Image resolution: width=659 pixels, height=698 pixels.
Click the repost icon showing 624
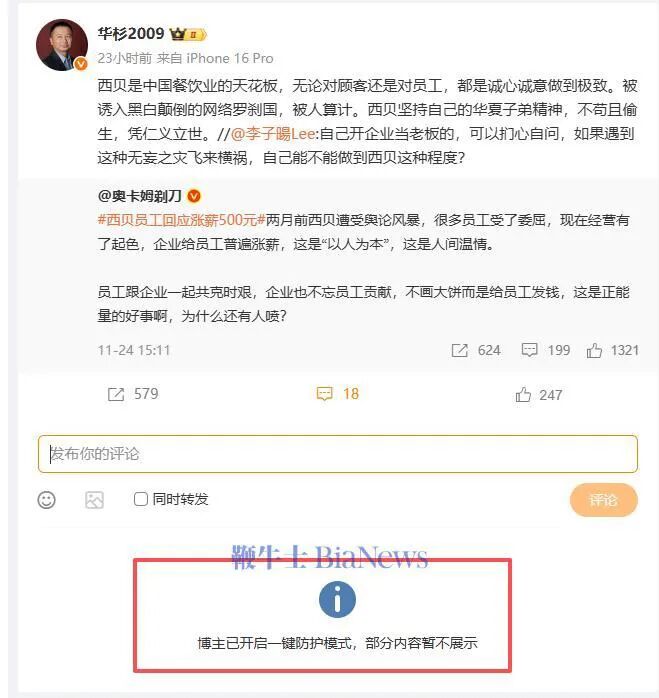(x=460, y=350)
